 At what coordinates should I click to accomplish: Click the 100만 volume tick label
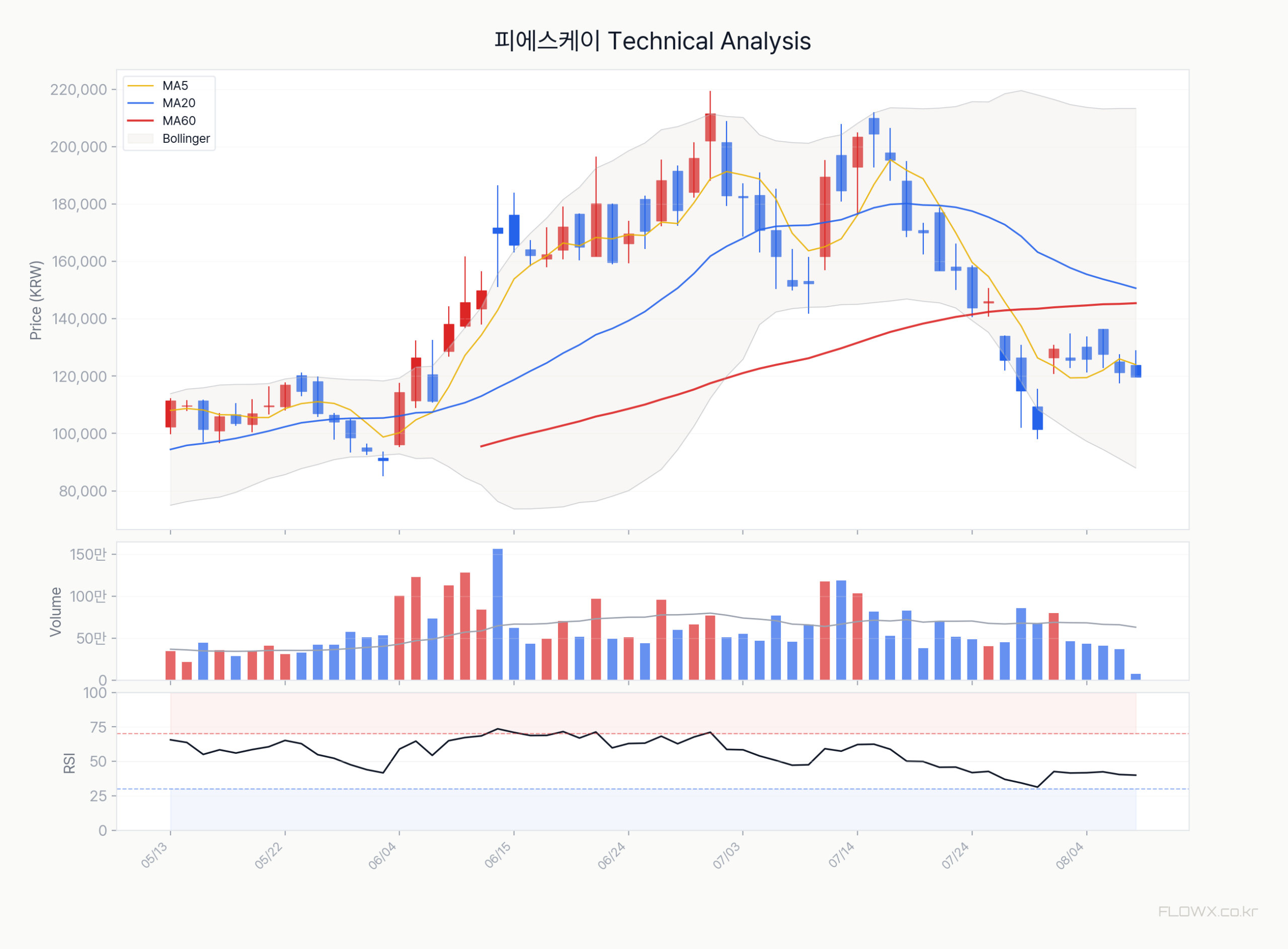89,596
